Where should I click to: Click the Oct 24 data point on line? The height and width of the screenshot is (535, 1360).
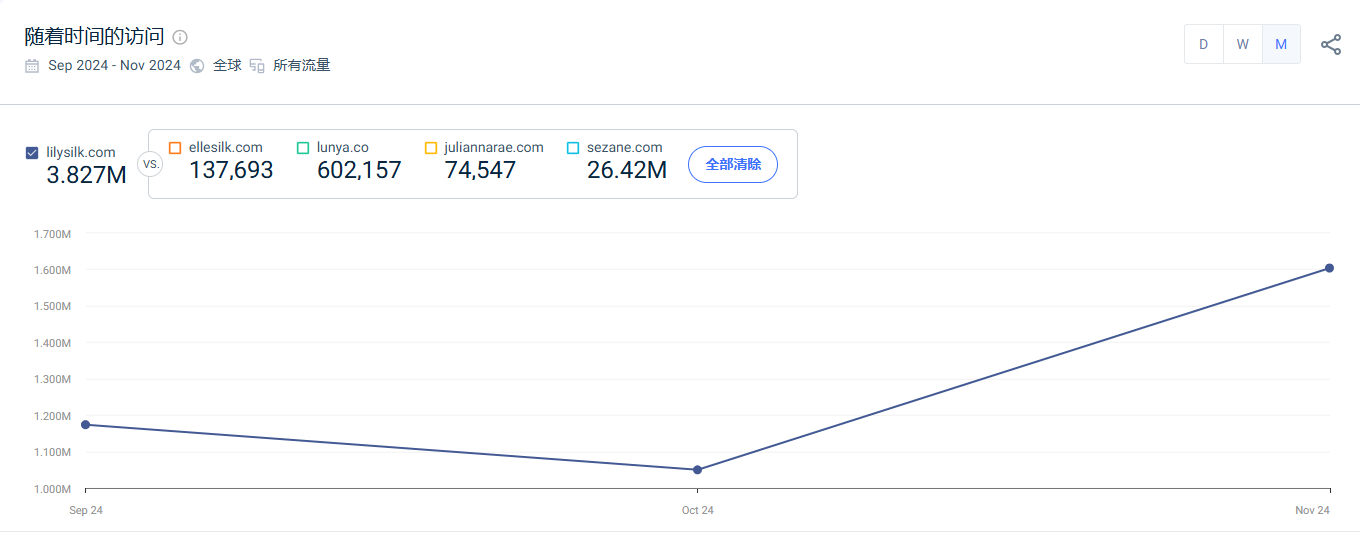pos(697,470)
